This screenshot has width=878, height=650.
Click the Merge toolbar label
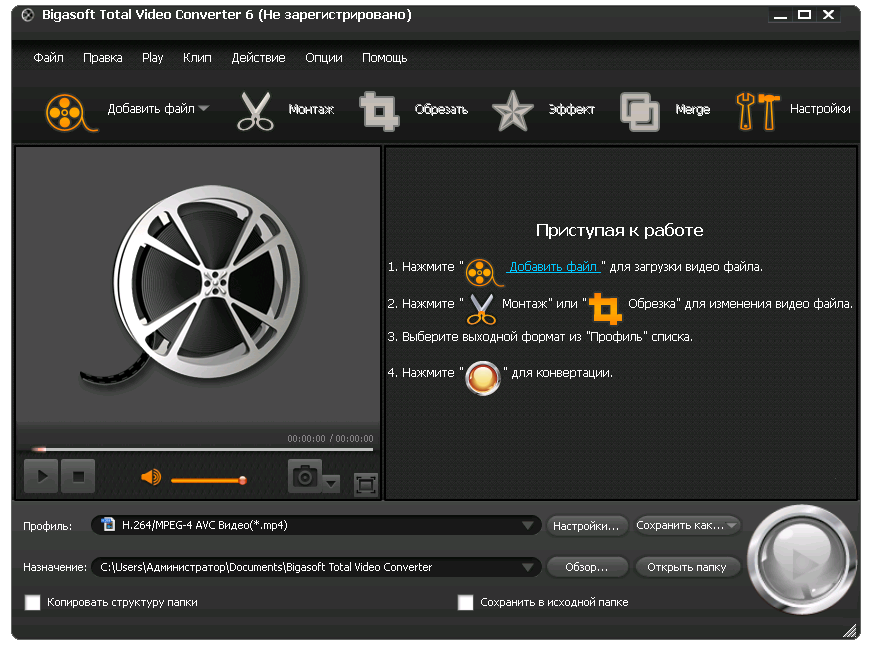[693, 110]
